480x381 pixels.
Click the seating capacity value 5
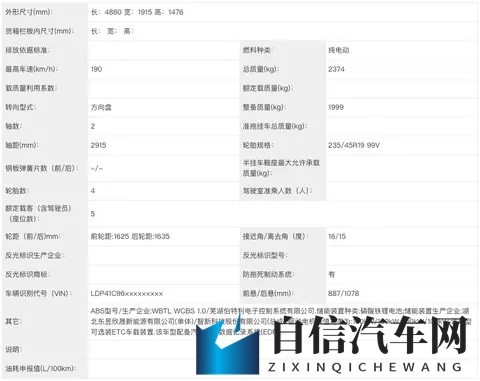coord(93,214)
